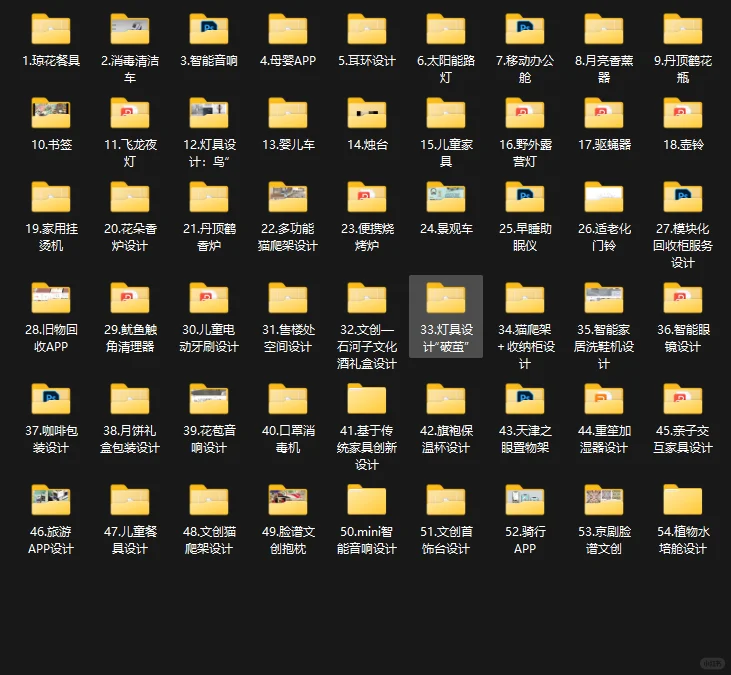Click the 43.天津之眼置物架 folder icon

(525, 399)
